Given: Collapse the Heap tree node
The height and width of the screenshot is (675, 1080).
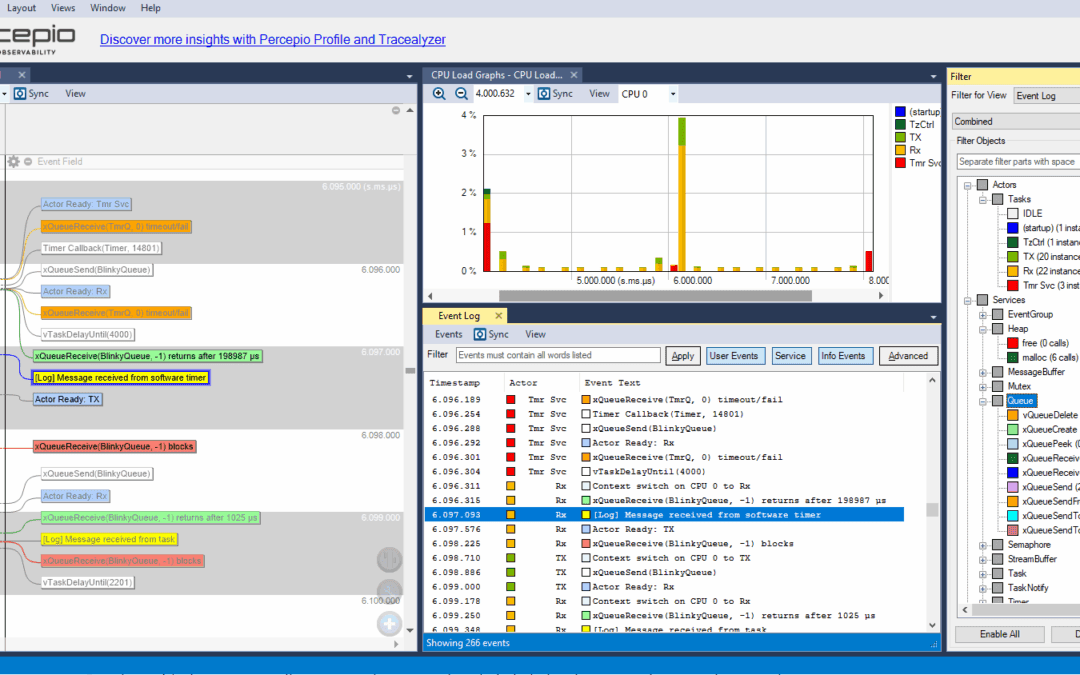Looking at the screenshot, I should [x=983, y=329].
